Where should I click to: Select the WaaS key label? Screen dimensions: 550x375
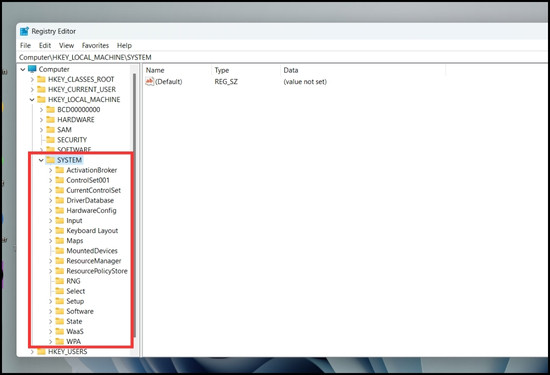75,332
